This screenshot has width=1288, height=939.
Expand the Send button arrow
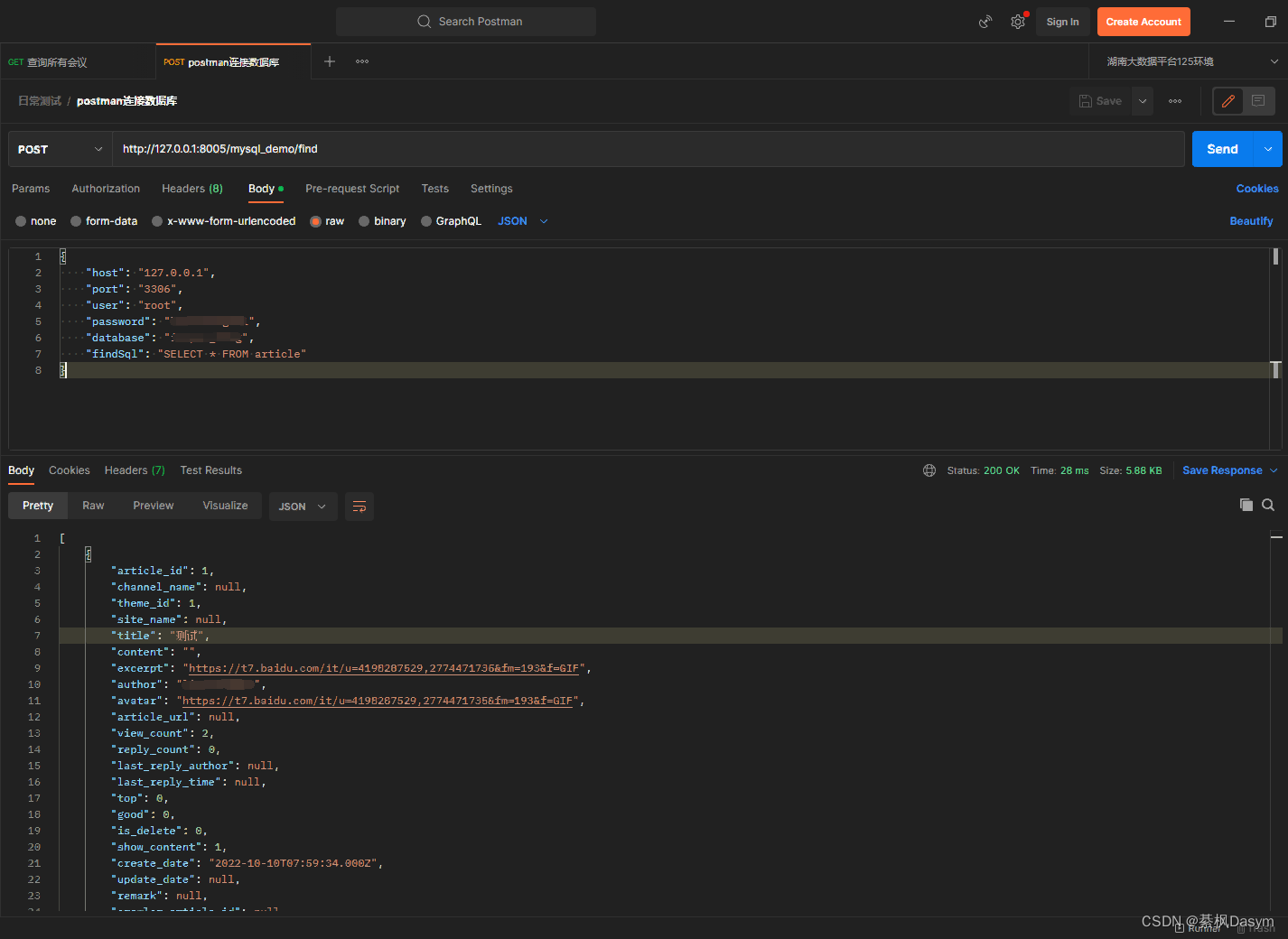[1268, 149]
